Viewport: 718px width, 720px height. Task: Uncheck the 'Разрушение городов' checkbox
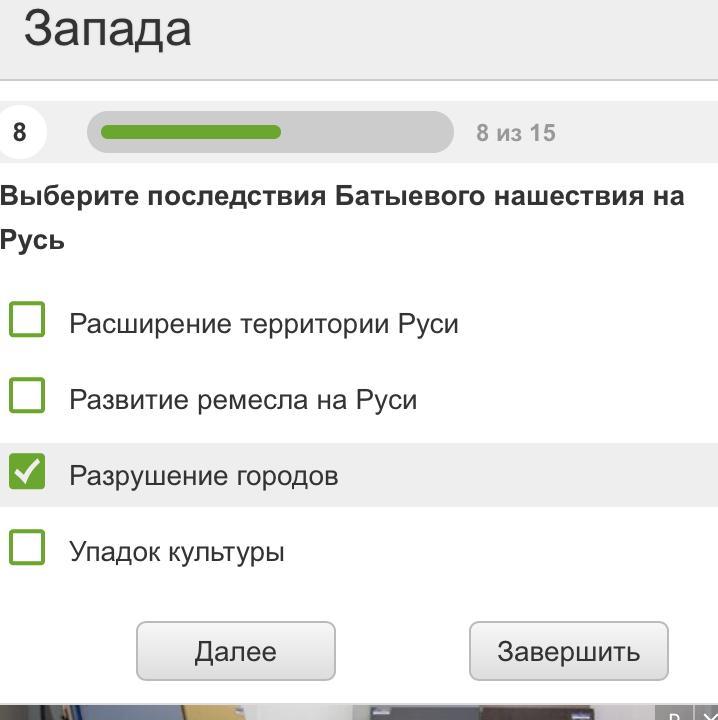[x=27, y=472]
